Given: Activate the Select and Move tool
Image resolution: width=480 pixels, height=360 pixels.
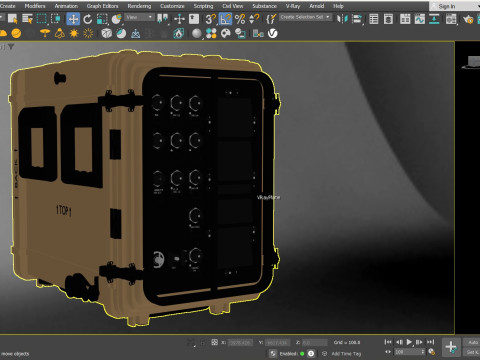Looking at the screenshot, I should pos(73,19).
